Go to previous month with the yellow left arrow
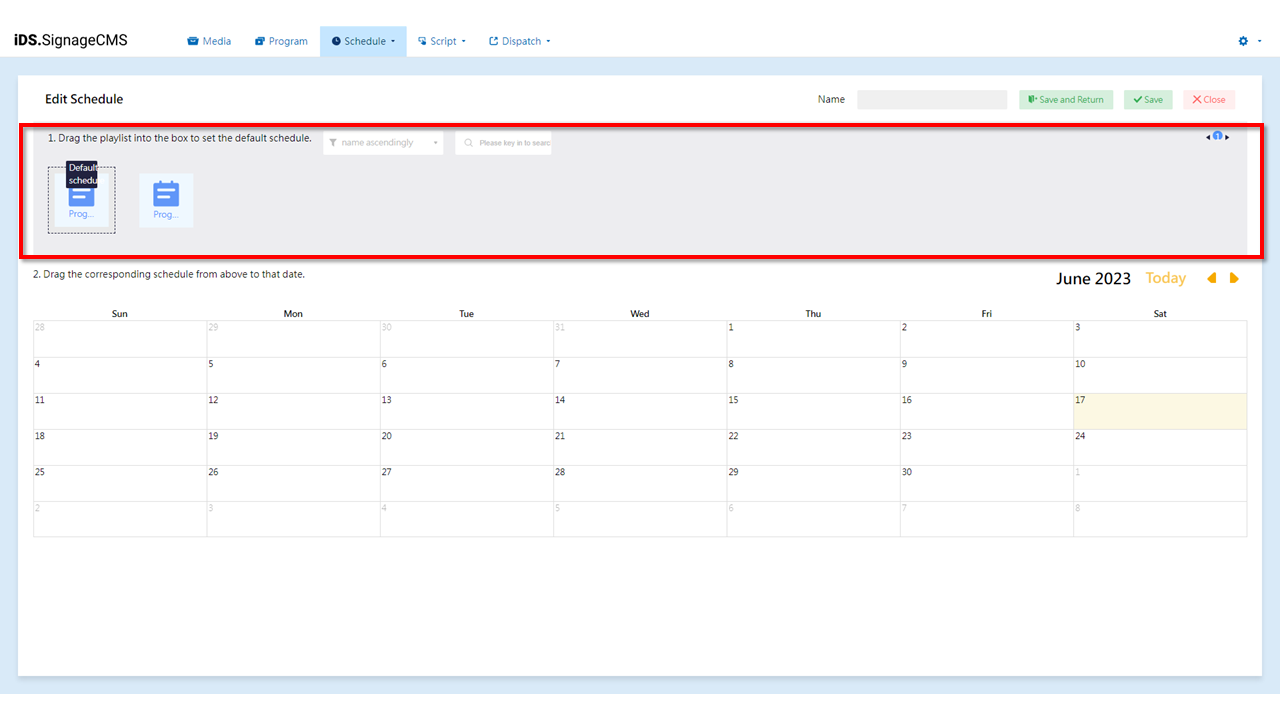The image size is (1280, 720). pos(1211,278)
